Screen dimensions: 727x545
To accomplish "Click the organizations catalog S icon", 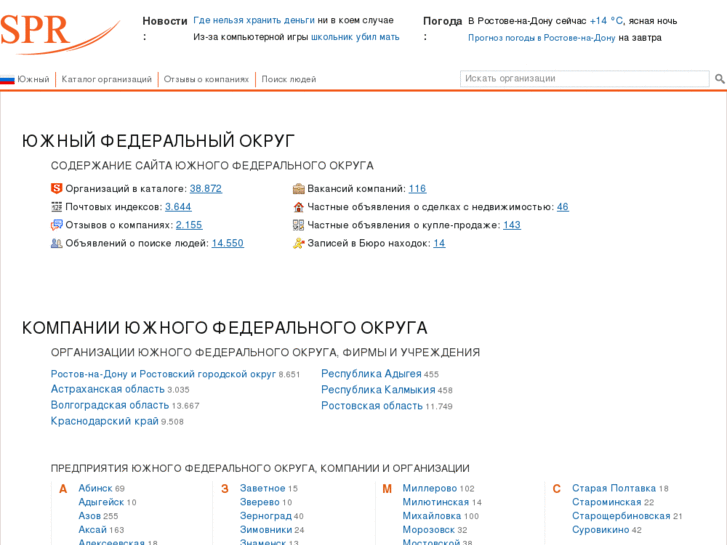I will coord(56,188).
